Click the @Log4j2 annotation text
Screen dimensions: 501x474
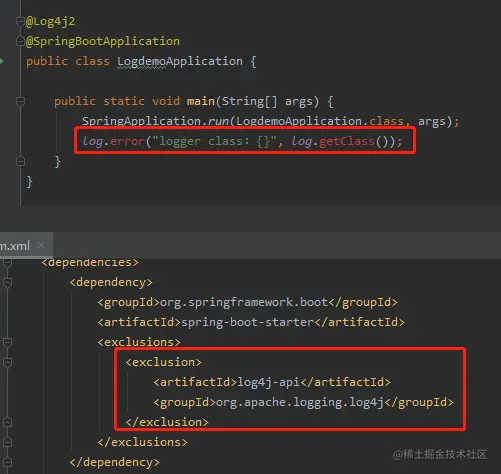51,22
